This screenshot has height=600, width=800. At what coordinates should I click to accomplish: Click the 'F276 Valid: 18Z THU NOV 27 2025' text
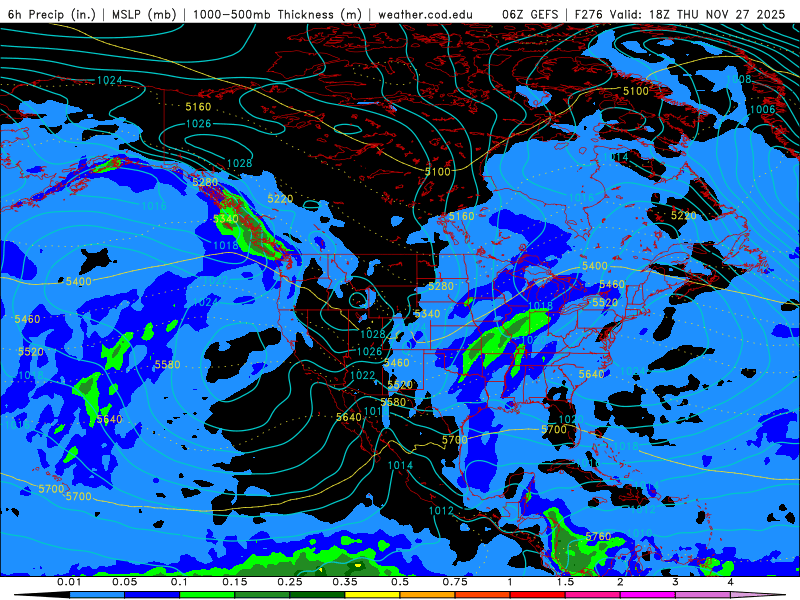pyautogui.click(x=680, y=14)
